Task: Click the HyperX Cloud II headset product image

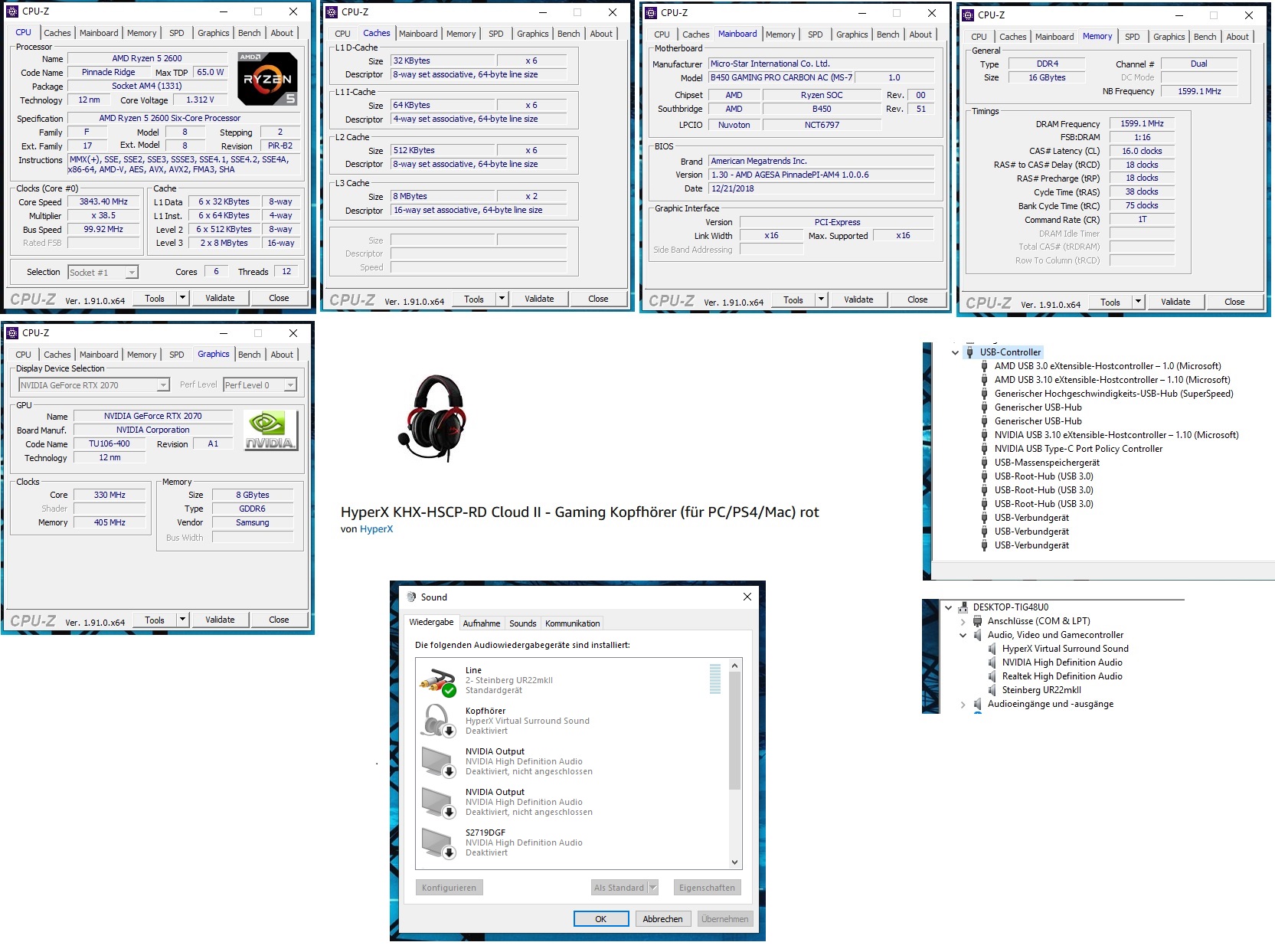Action: tap(431, 418)
